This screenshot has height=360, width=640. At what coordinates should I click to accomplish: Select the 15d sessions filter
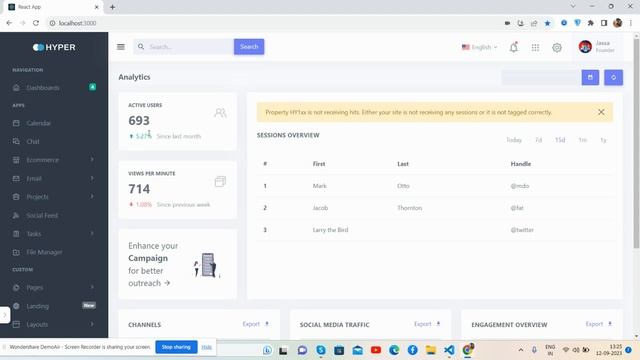(x=560, y=140)
